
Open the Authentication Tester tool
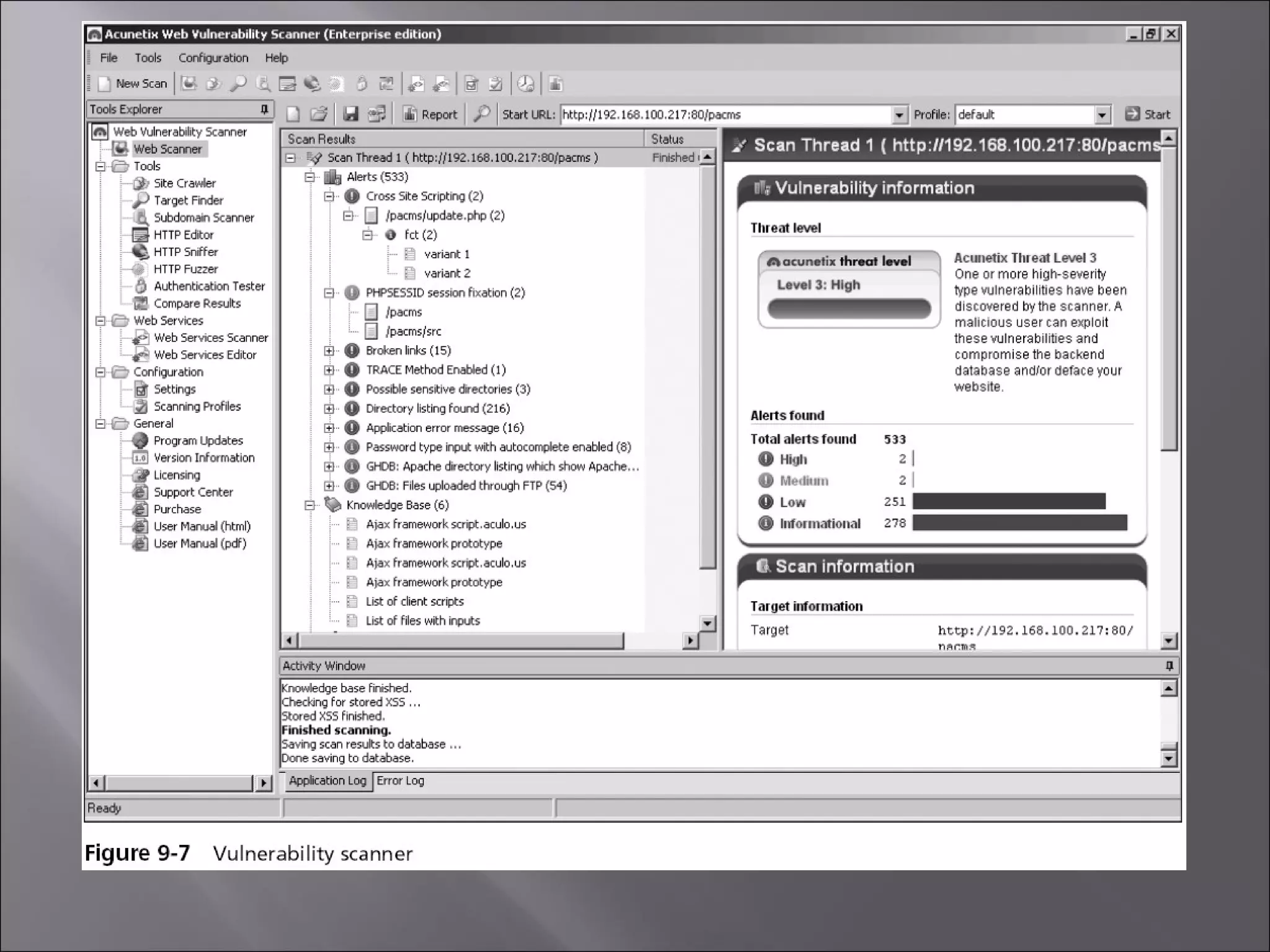[x=208, y=286]
